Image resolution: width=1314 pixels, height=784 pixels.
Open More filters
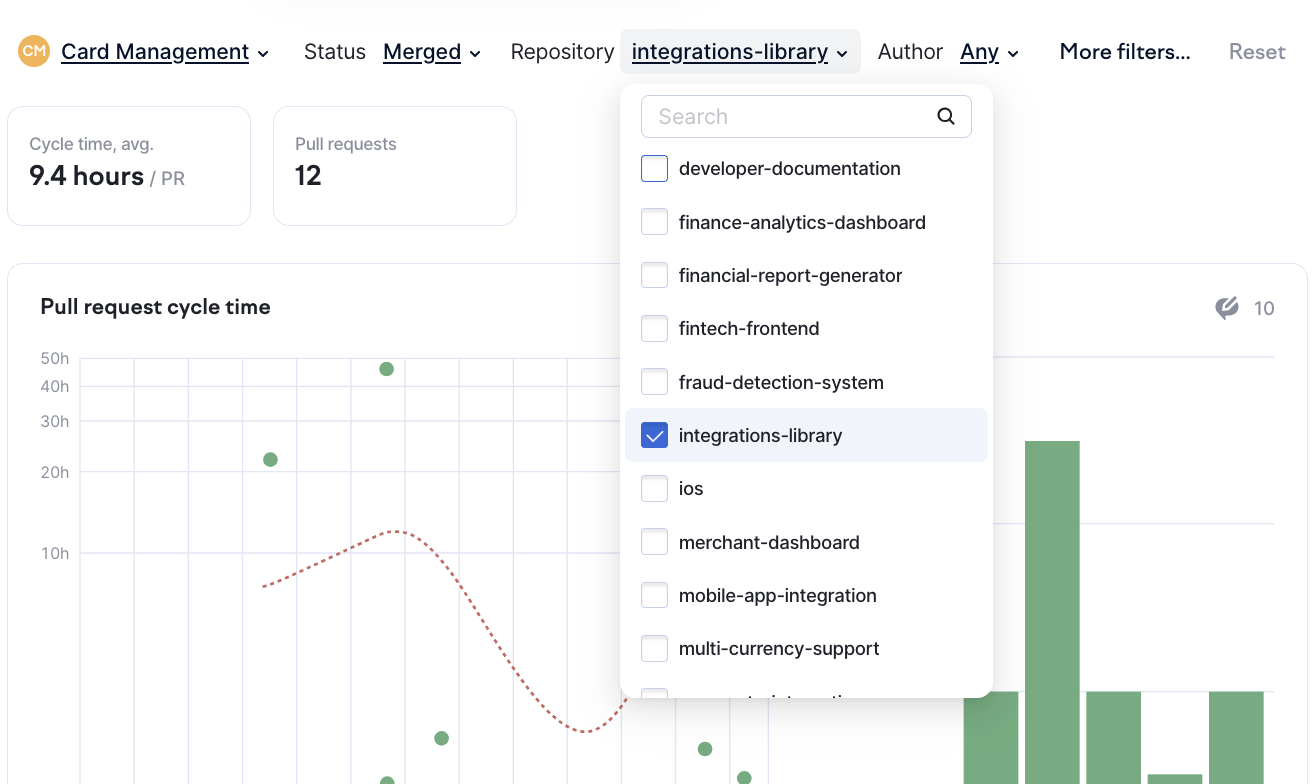pos(1124,52)
